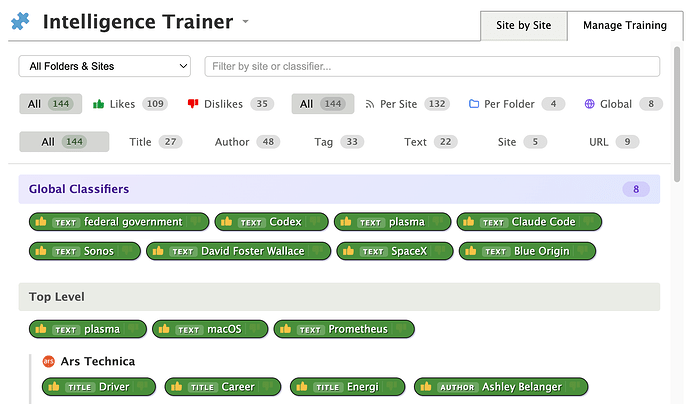Open the Intelligence Trainer title dropdown arrow
The image size is (690, 404).
pyautogui.click(x=246, y=22)
